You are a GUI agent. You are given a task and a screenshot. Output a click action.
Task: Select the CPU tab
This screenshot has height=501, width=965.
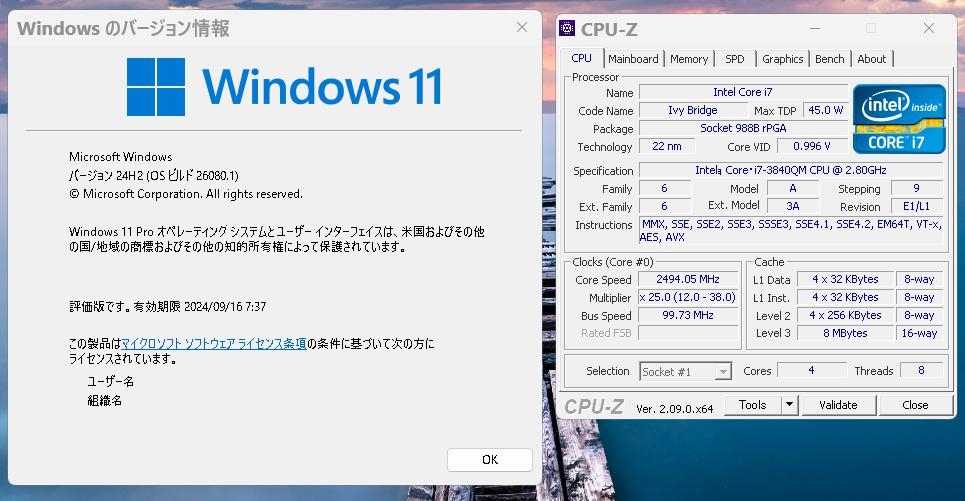point(581,58)
